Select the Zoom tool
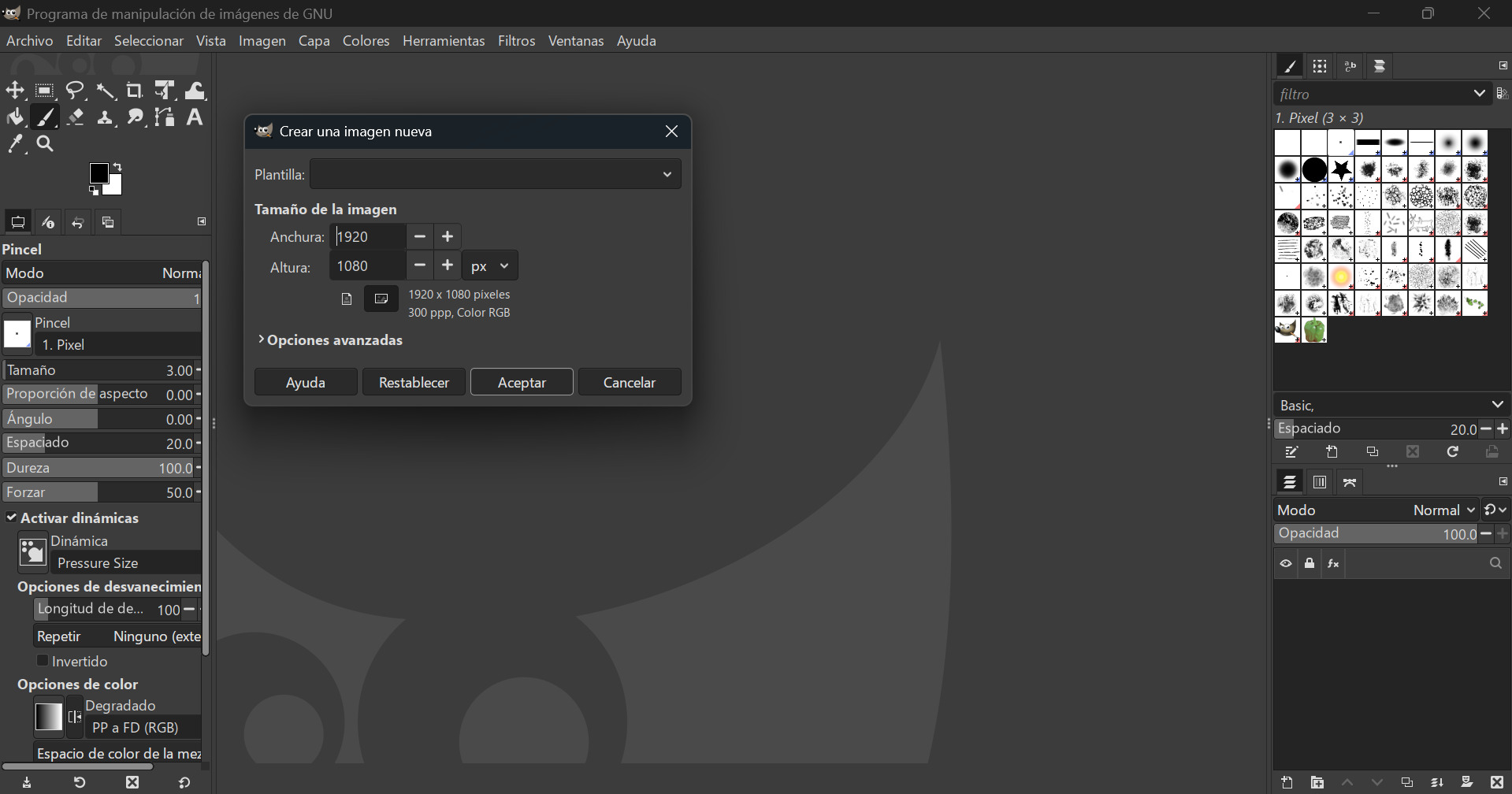1512x794 pixels. (45, 143)
